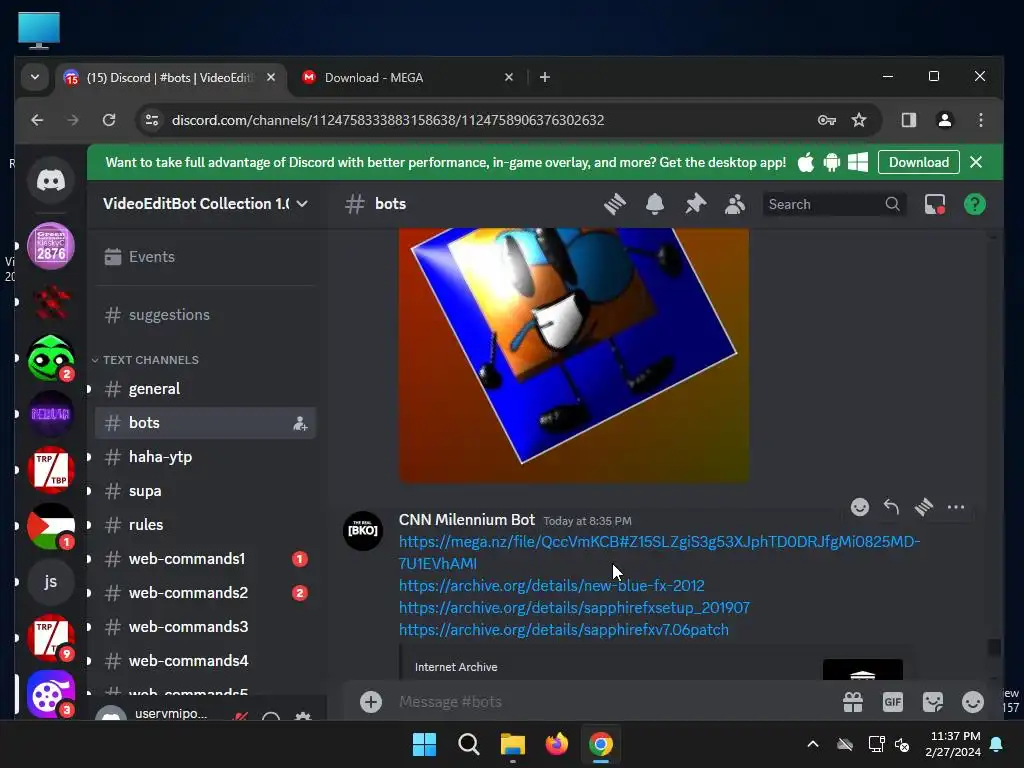
Task: Reply to the CNN Milennium Bot message
Action: point(891,507)
